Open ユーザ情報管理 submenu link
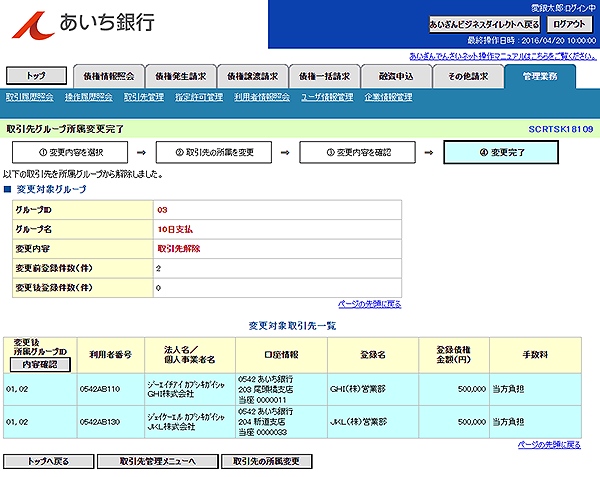Viewport: 600px width, 477px height. coord(327,97)
